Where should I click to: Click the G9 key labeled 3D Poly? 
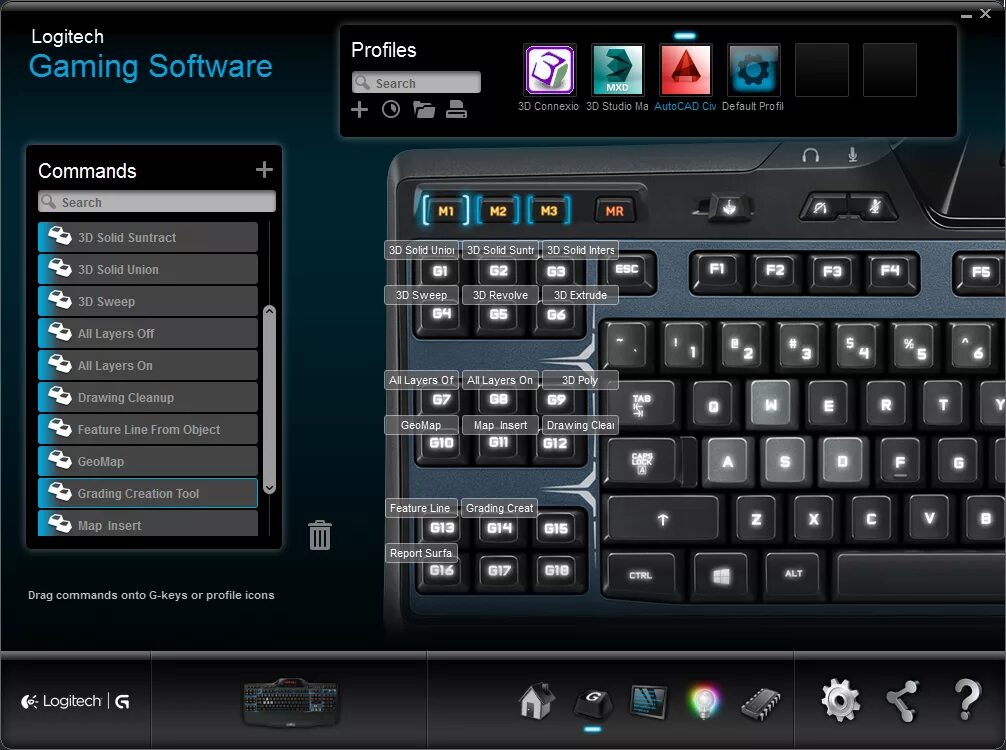pyautogui.click(x=556, y=399)
